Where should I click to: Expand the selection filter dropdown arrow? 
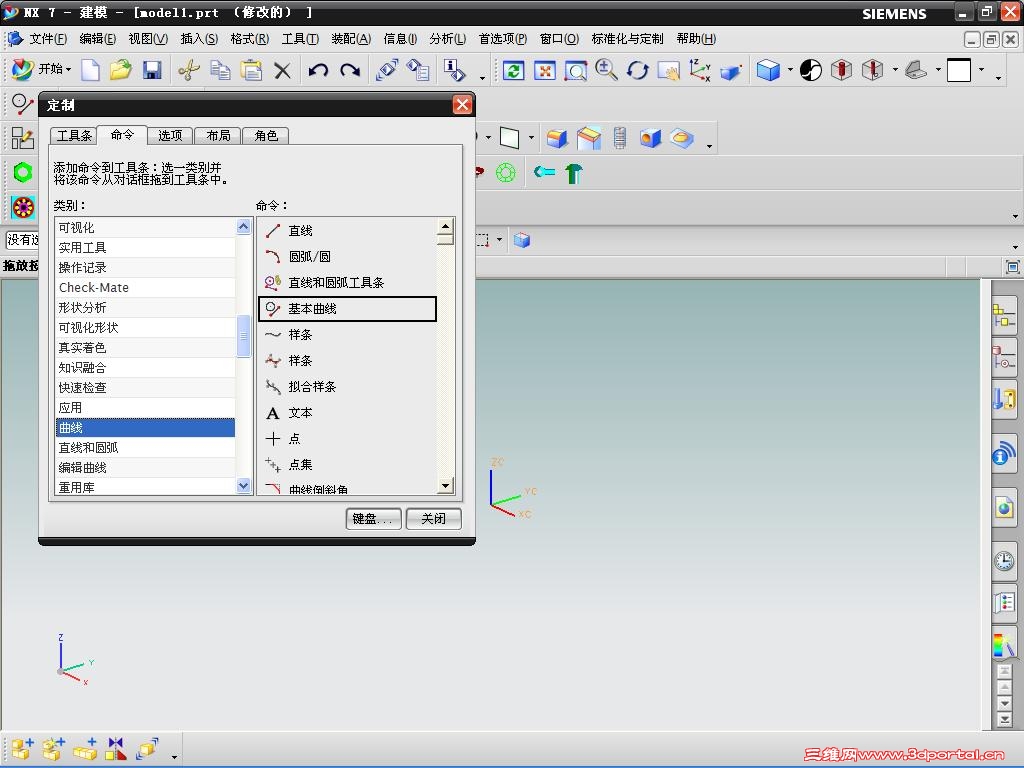coord(500,240)
